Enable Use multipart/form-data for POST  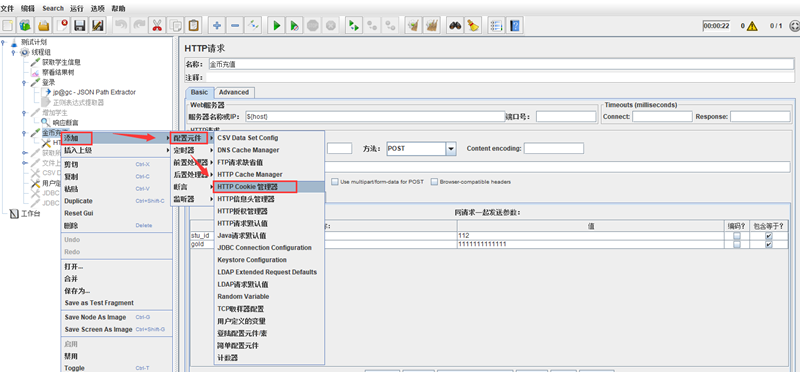pos(335,182)
